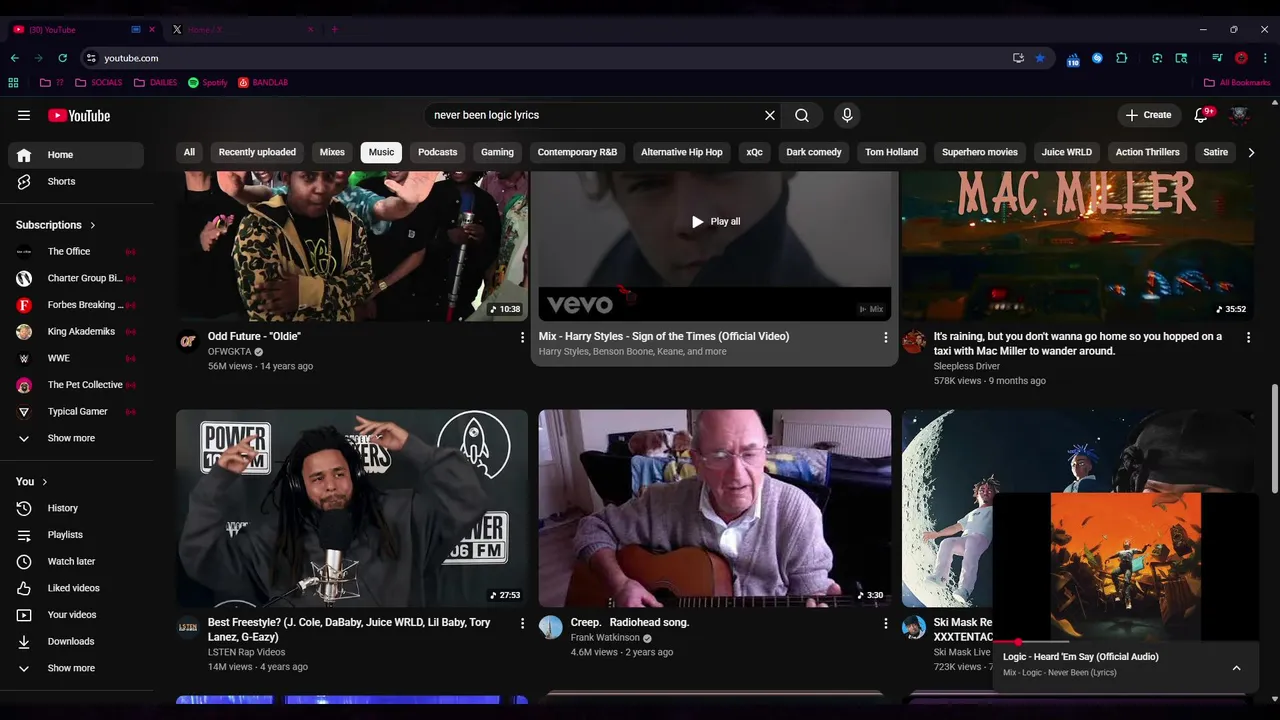This screenshot has height=720, width=1280.
Task: Open more options for Best Freestyle video
Action: click(x=522, y=623)
